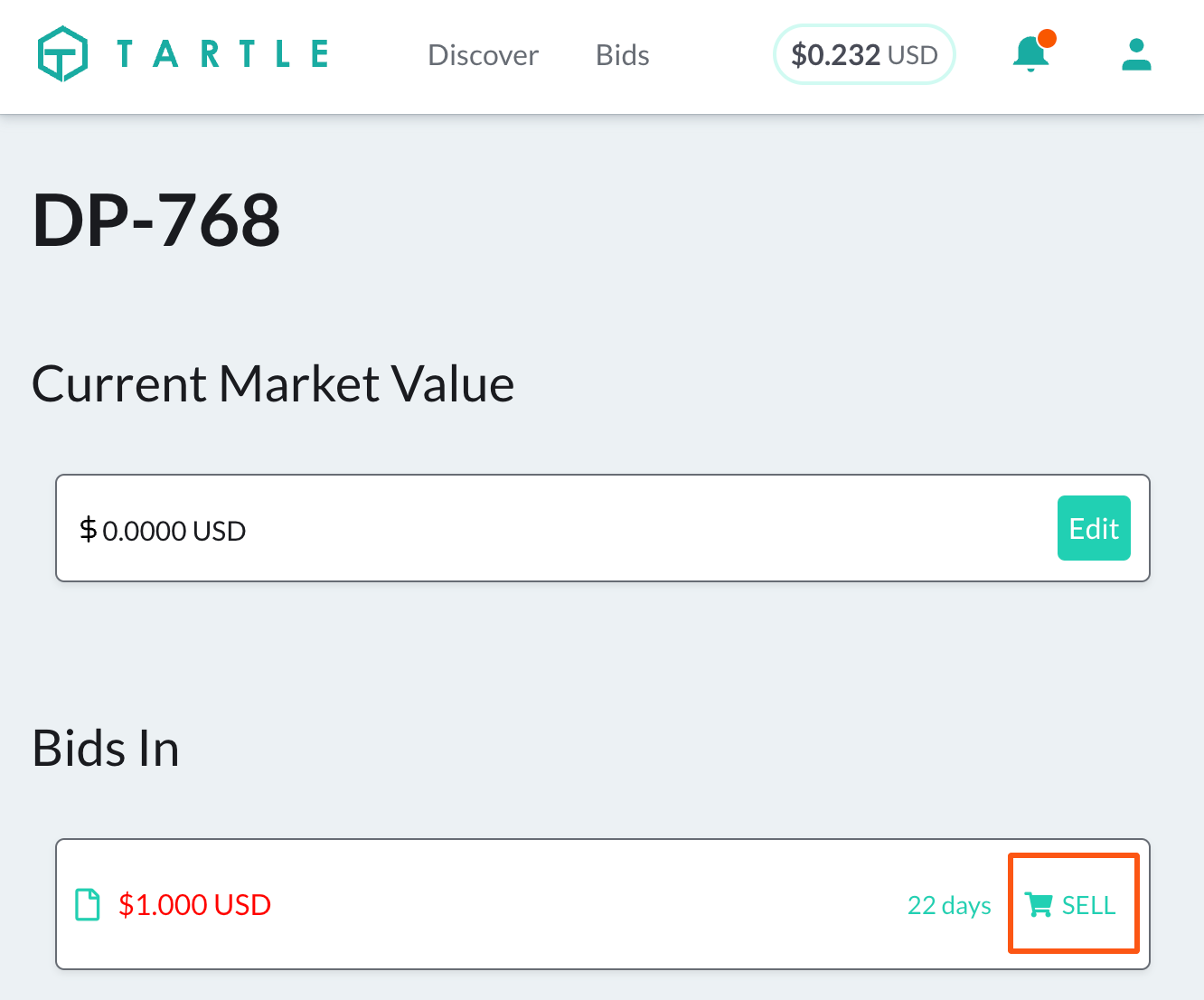
Task: Go to the Discover page
Action: click(x=483, y=55)
